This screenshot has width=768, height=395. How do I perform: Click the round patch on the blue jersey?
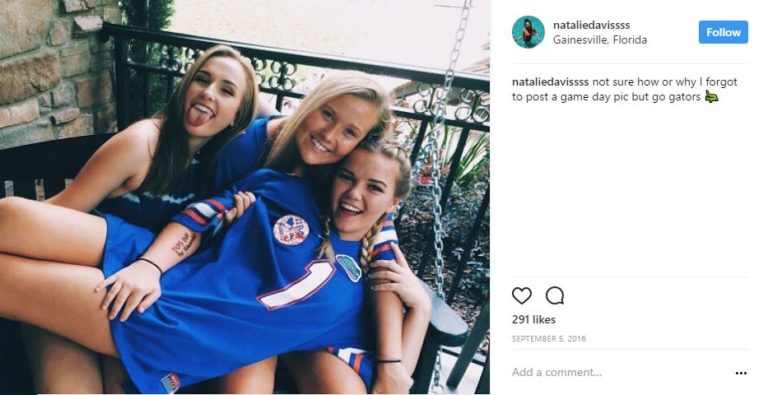pos(291,230)
